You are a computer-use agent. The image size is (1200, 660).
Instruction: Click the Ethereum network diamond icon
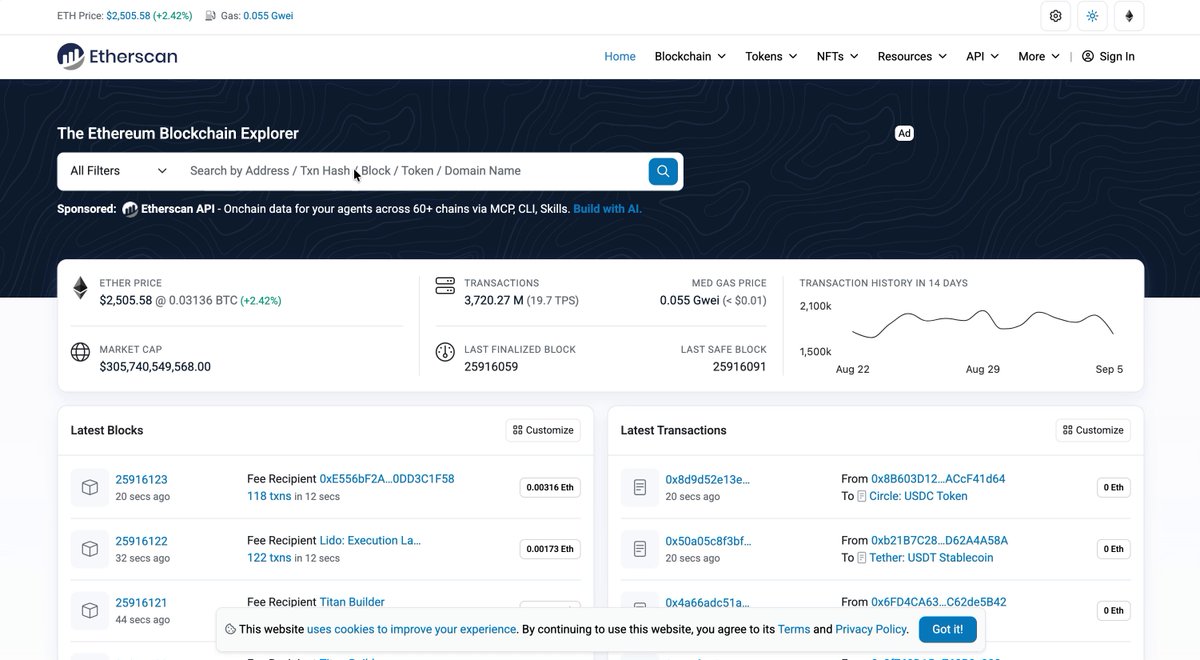tap(1129, 16)
